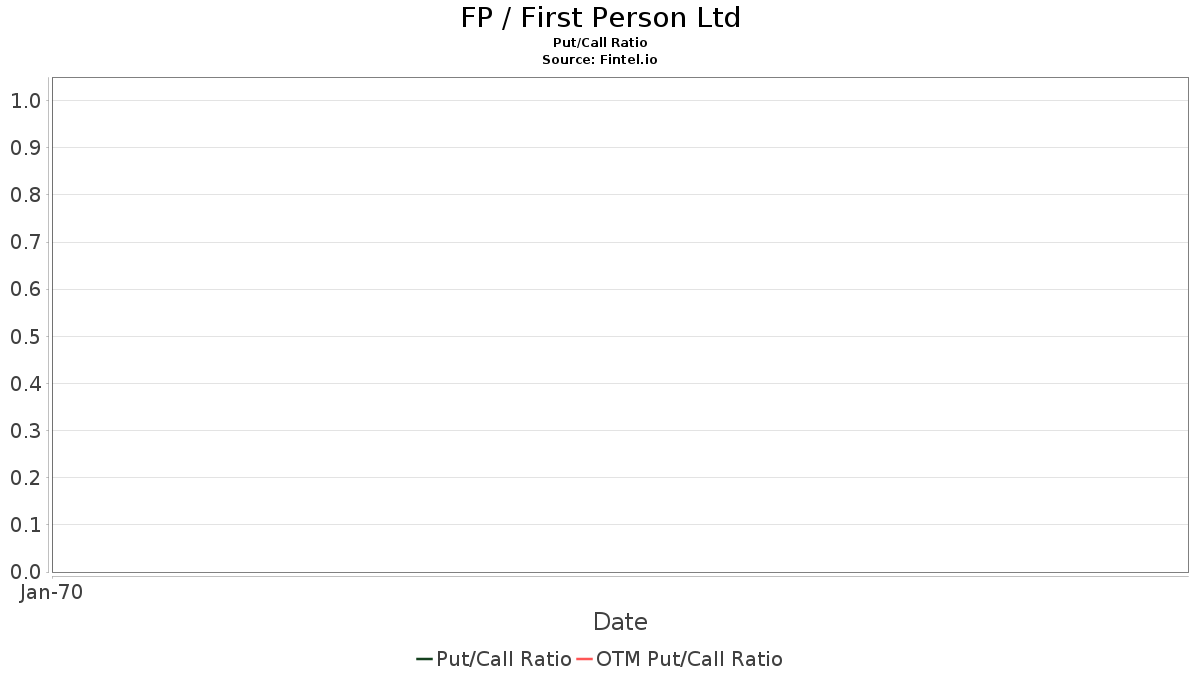Click the 0.9 y-axis label
The image size is (1200, 675).
25,148
